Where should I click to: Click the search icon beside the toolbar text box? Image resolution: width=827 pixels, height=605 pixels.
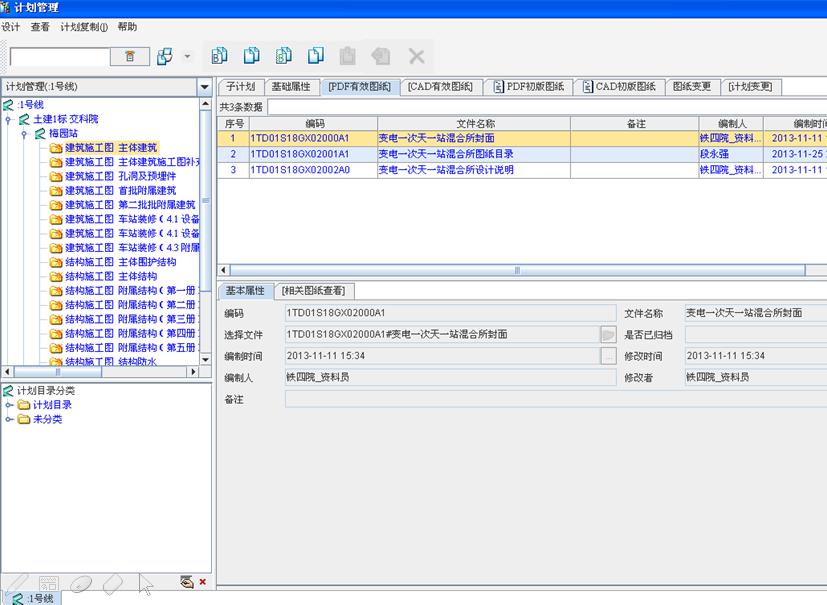point(130,57)
